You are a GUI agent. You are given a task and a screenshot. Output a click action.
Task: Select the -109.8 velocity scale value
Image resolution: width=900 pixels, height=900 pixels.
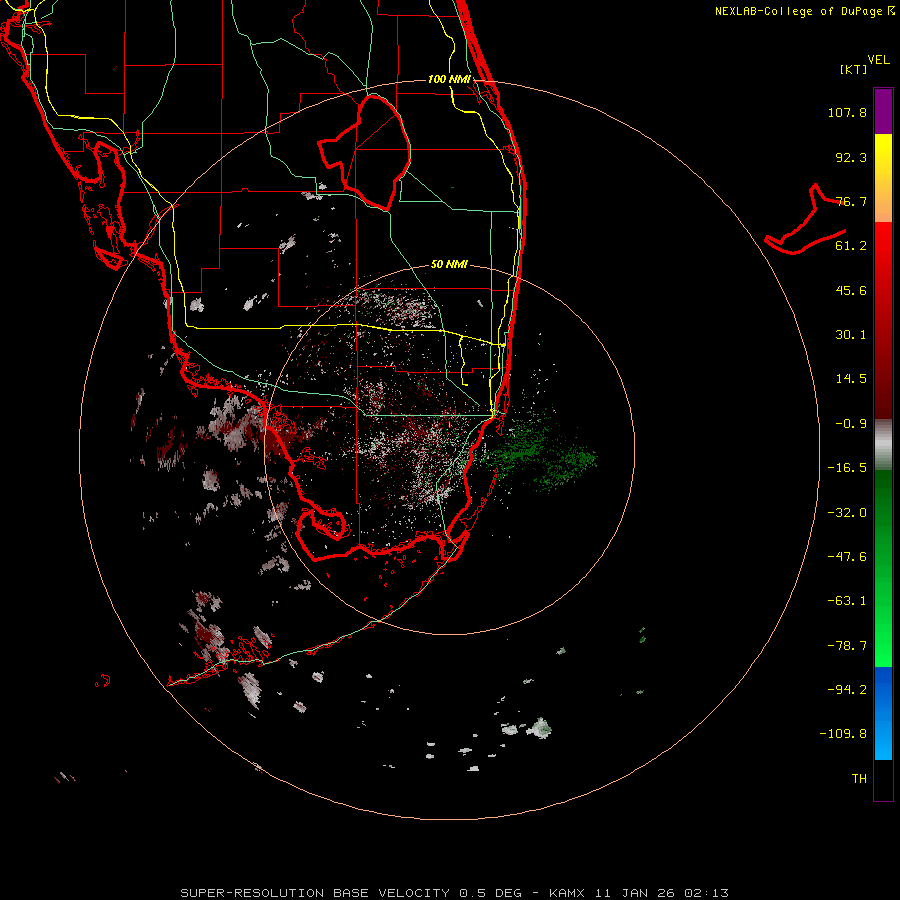pos(844,734)
